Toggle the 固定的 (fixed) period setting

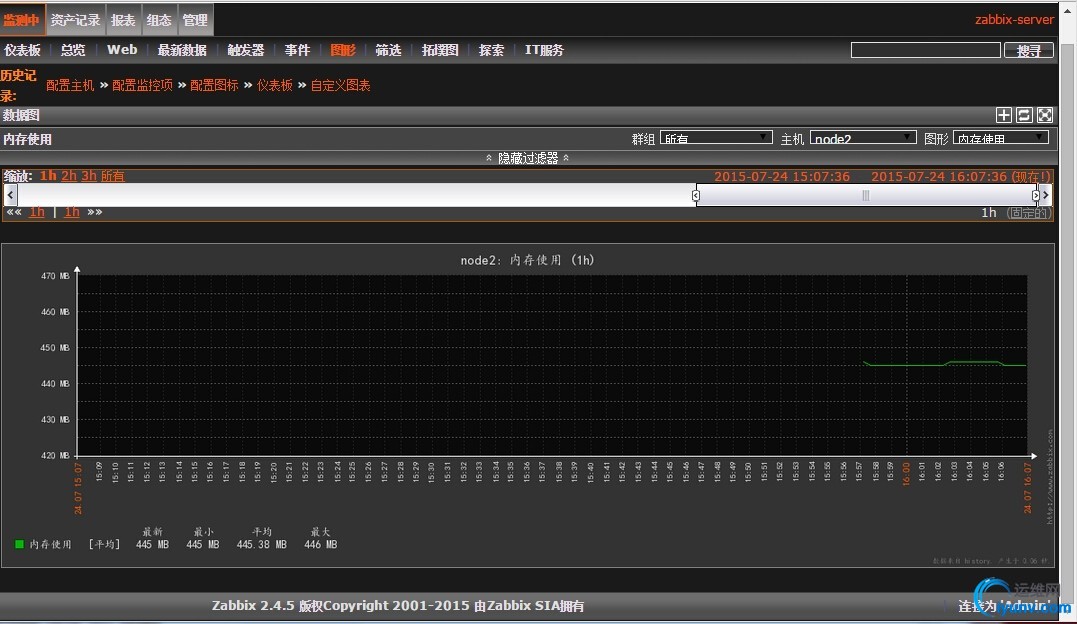[1029, 213]
